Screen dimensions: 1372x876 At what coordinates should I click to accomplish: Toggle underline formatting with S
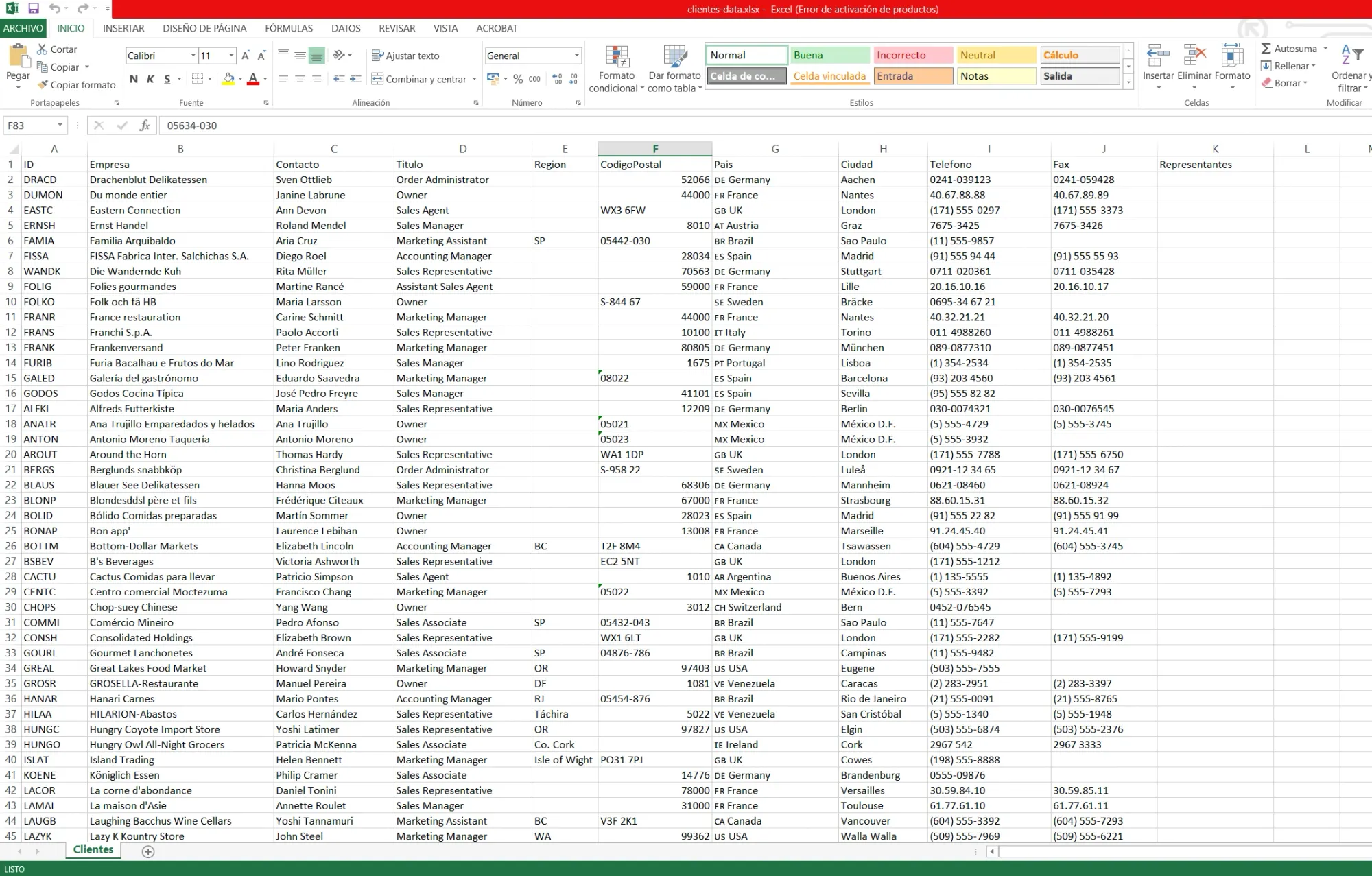166,79
